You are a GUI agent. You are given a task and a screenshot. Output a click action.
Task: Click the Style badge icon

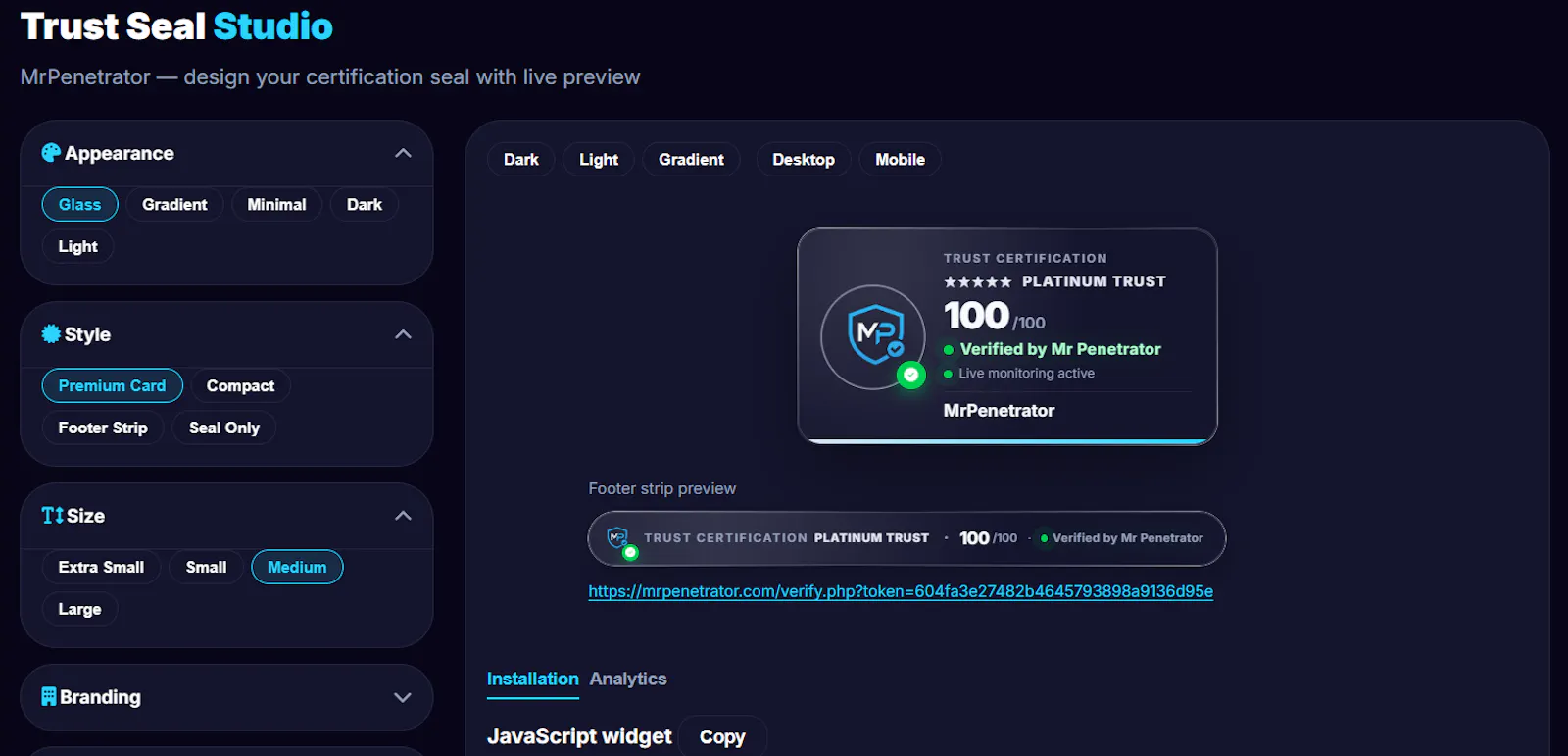tap(51, 334)
